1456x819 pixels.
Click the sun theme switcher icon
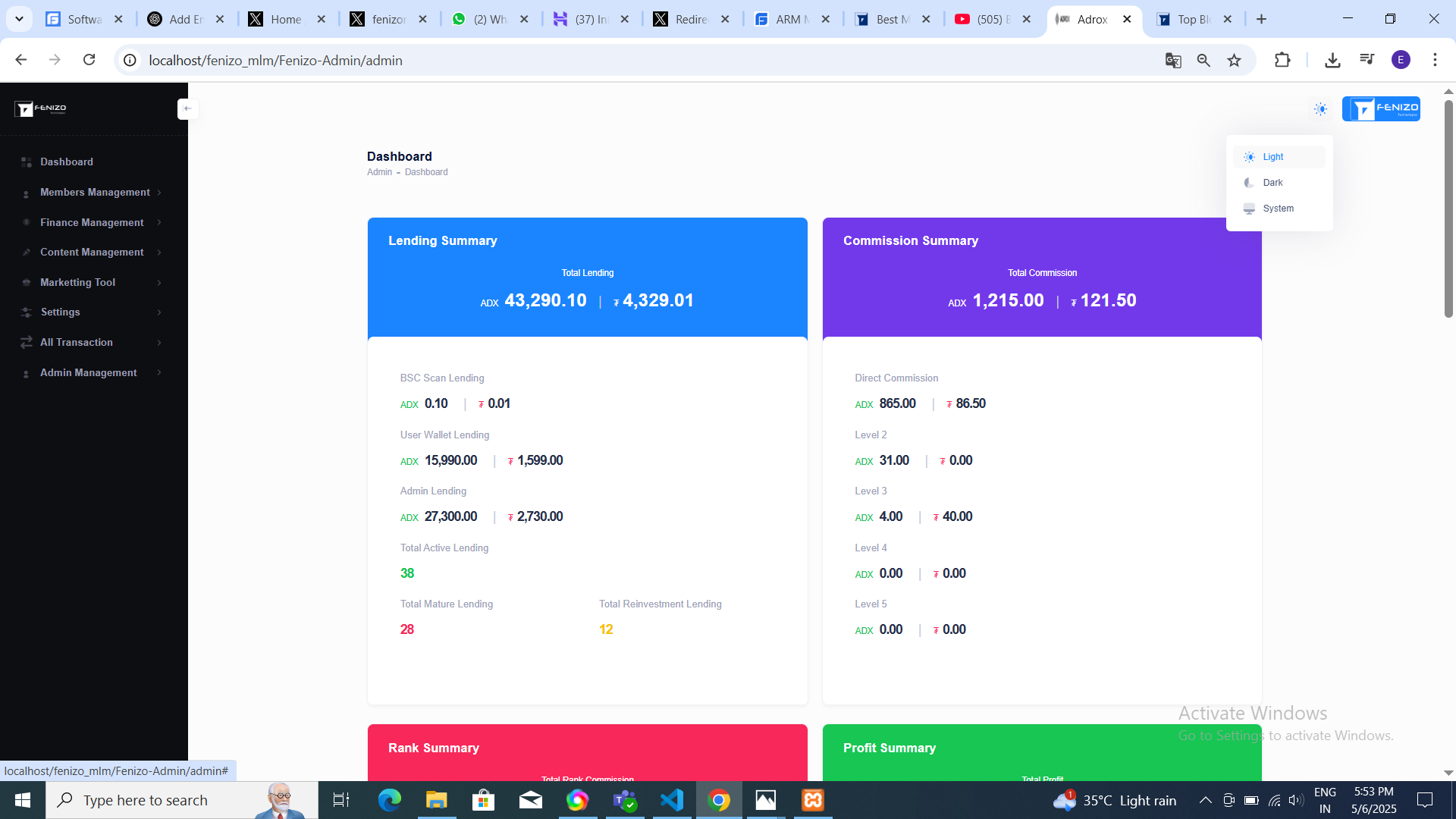pyautogui.click(x=1320, y=109)
